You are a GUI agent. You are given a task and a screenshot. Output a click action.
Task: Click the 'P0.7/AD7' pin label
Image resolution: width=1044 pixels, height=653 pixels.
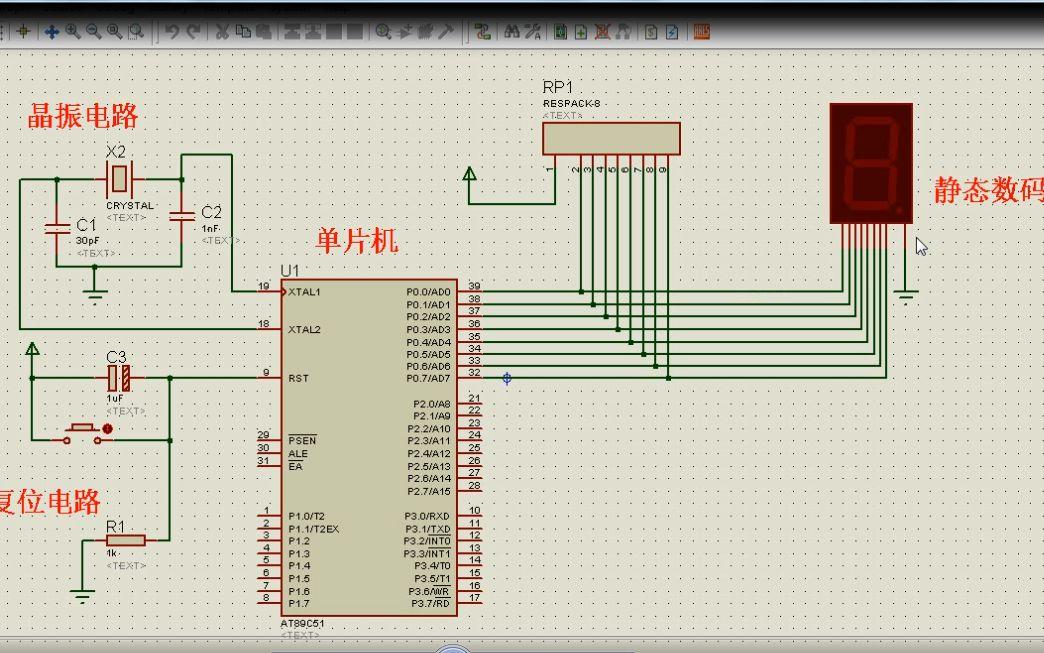point(428,378)
